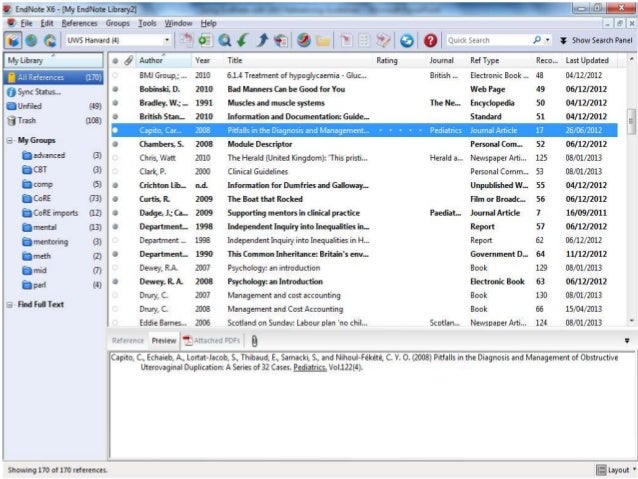Click the Insert Citation toolbar icon
638x479 pixels.
(x=346, y=40)
